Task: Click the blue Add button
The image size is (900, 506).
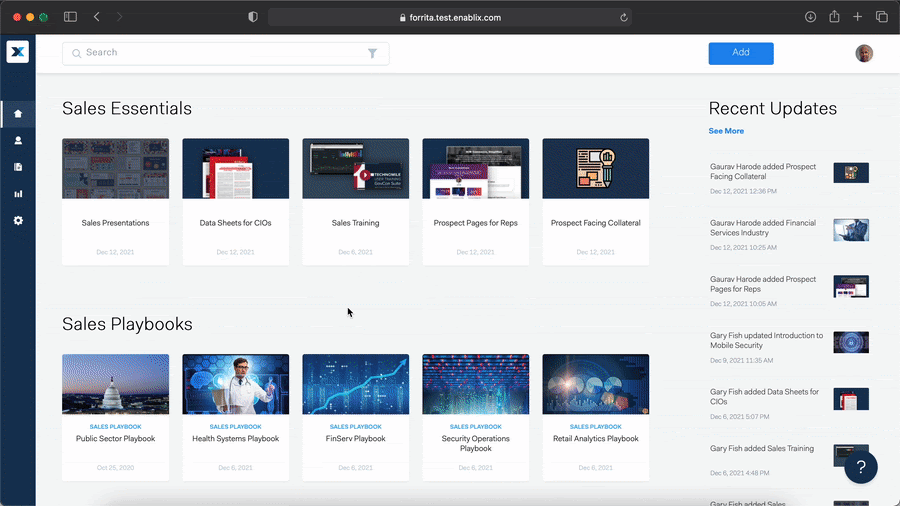Action: tap(740, 53)
